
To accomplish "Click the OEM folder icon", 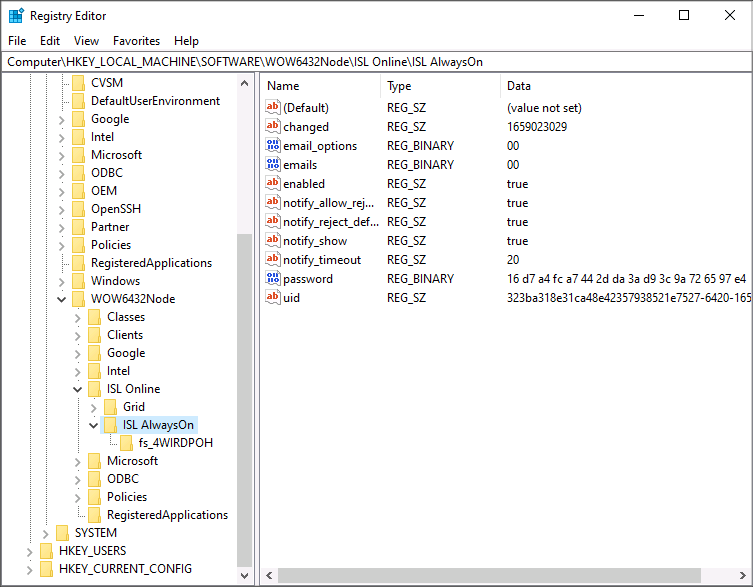I will point(78,191).
